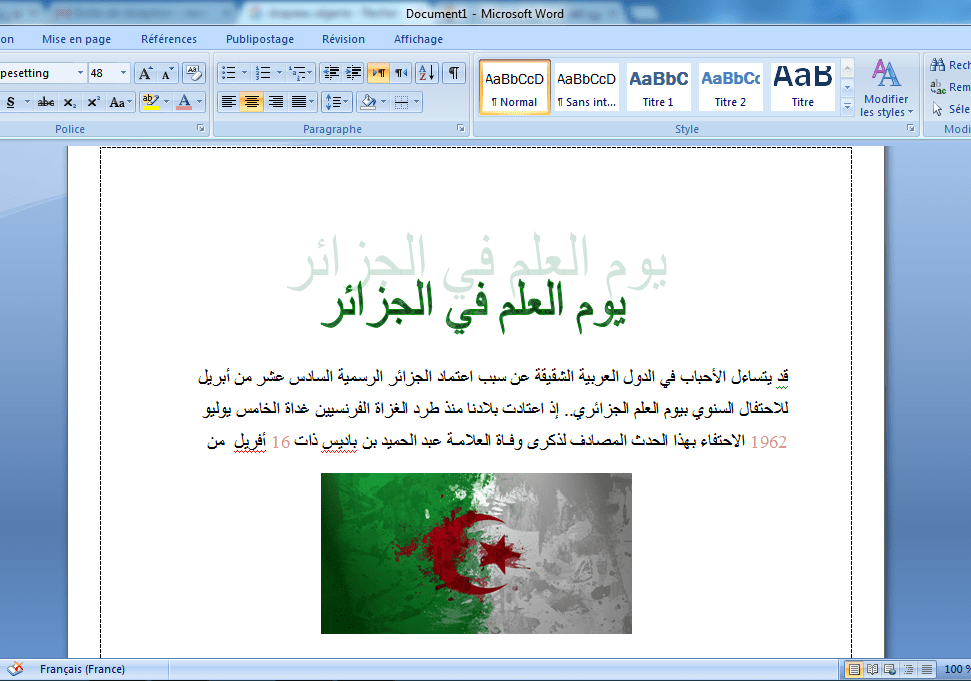Click the clear formatting eraser icon
This screenshot has height=681, width=971.
[194, 73]
